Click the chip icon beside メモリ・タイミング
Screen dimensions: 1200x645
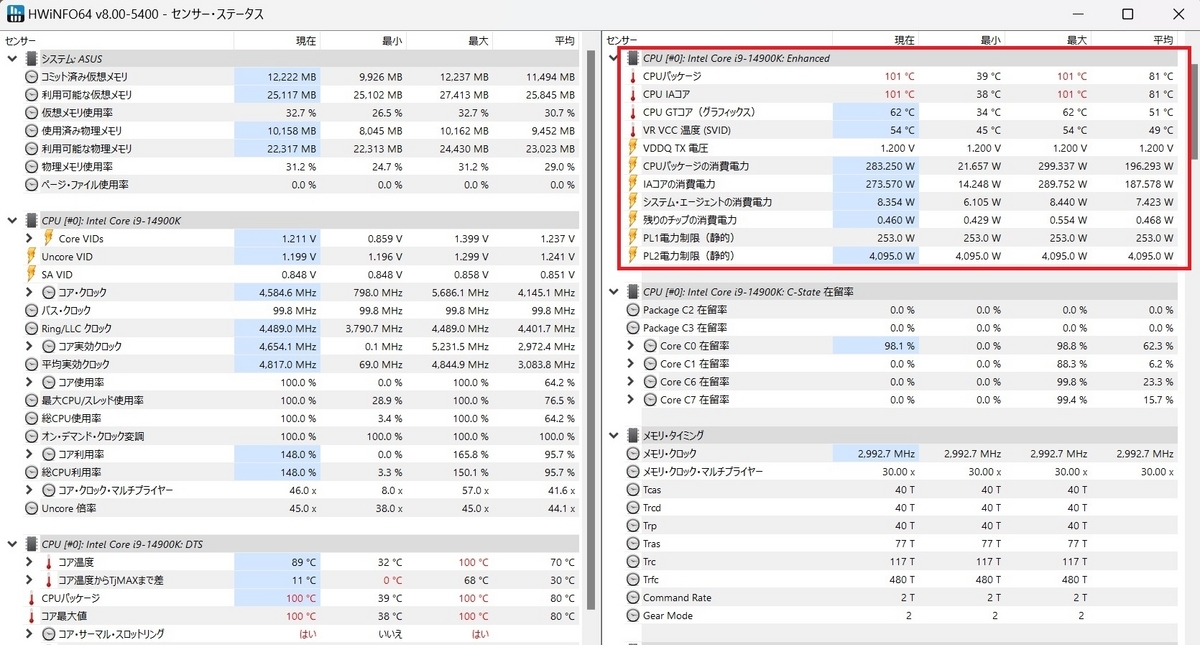tap(633, 436)
